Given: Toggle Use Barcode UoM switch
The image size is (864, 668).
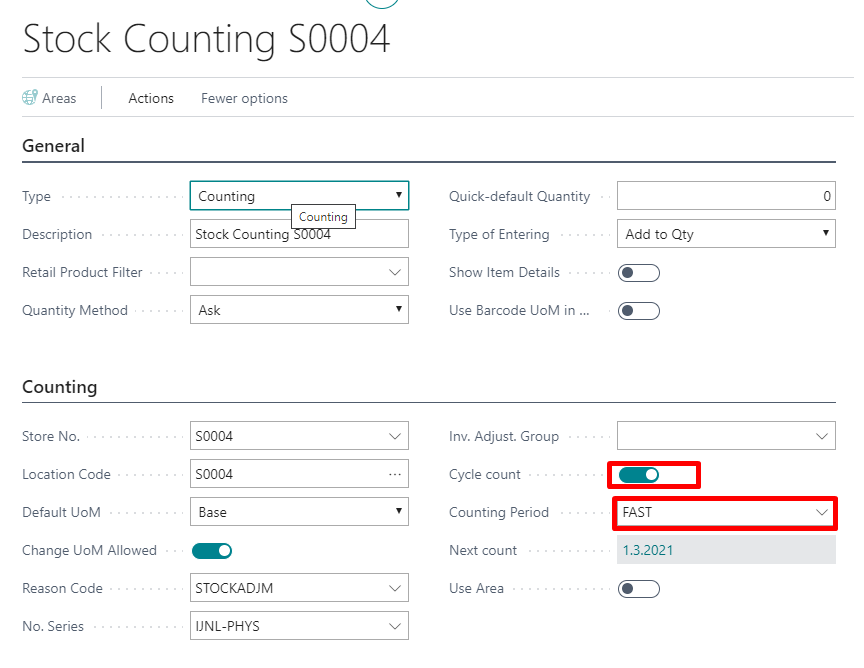Looking at the screenshot, I should (639, 310).
